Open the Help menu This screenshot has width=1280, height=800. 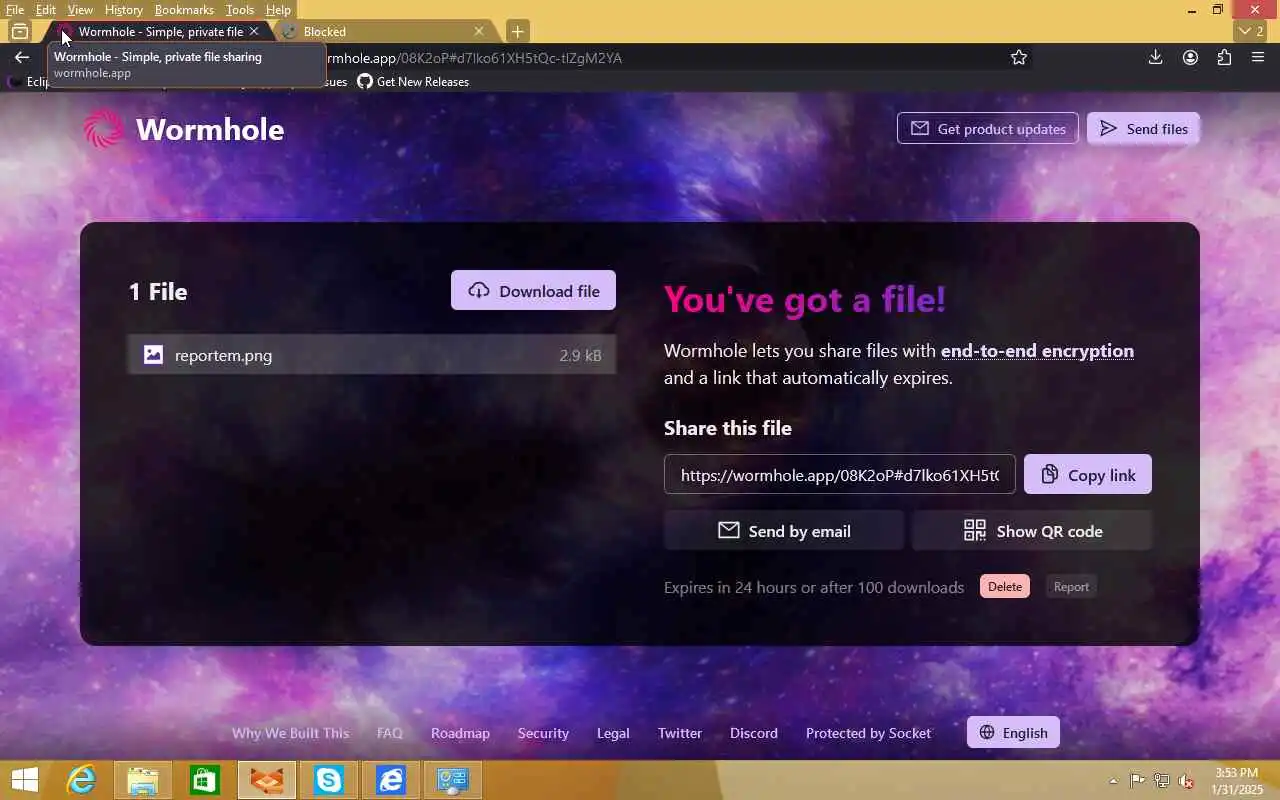click(278, 10)
